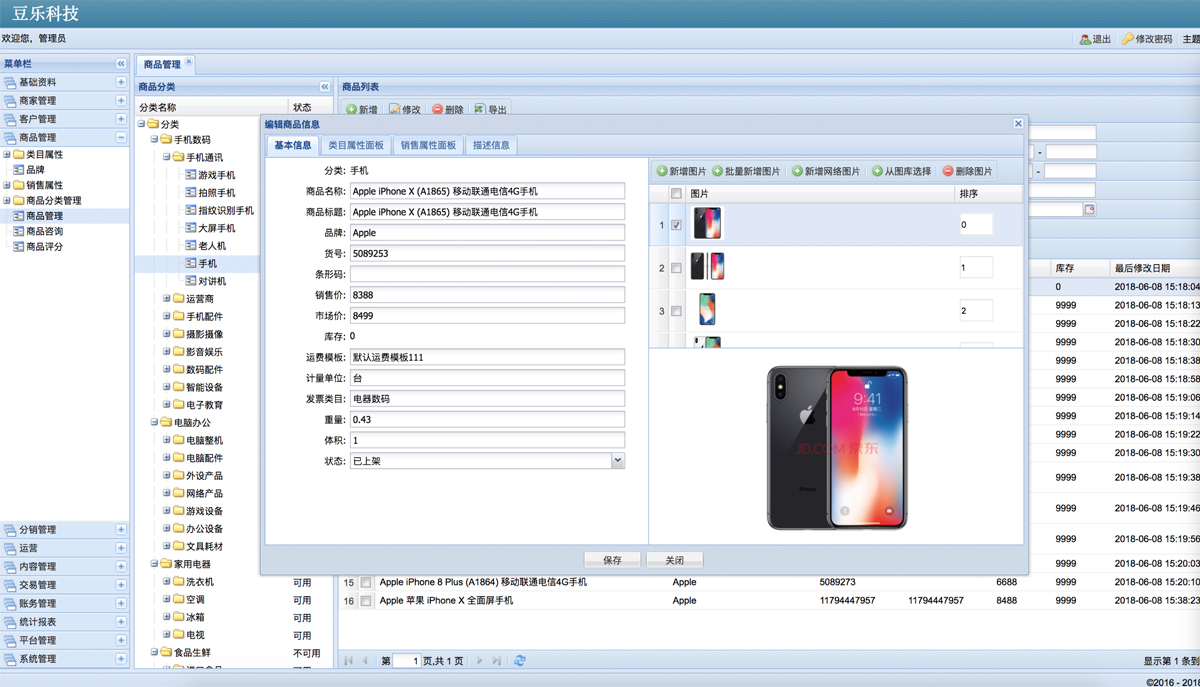Viewport: 1200px width, 687px height.
Task: Check the row 15 iPhone 8 Plus checkbox
Action: (366, 582)
